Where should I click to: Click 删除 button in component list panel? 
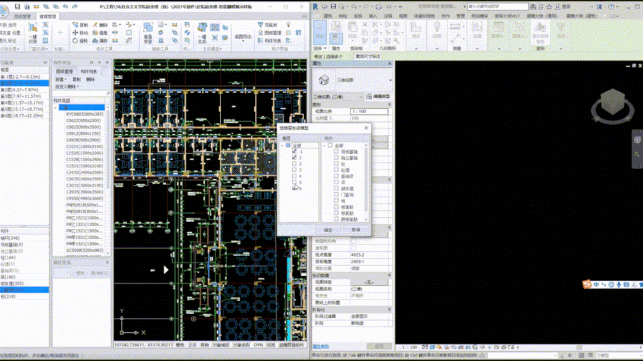(x=90, y=79)
